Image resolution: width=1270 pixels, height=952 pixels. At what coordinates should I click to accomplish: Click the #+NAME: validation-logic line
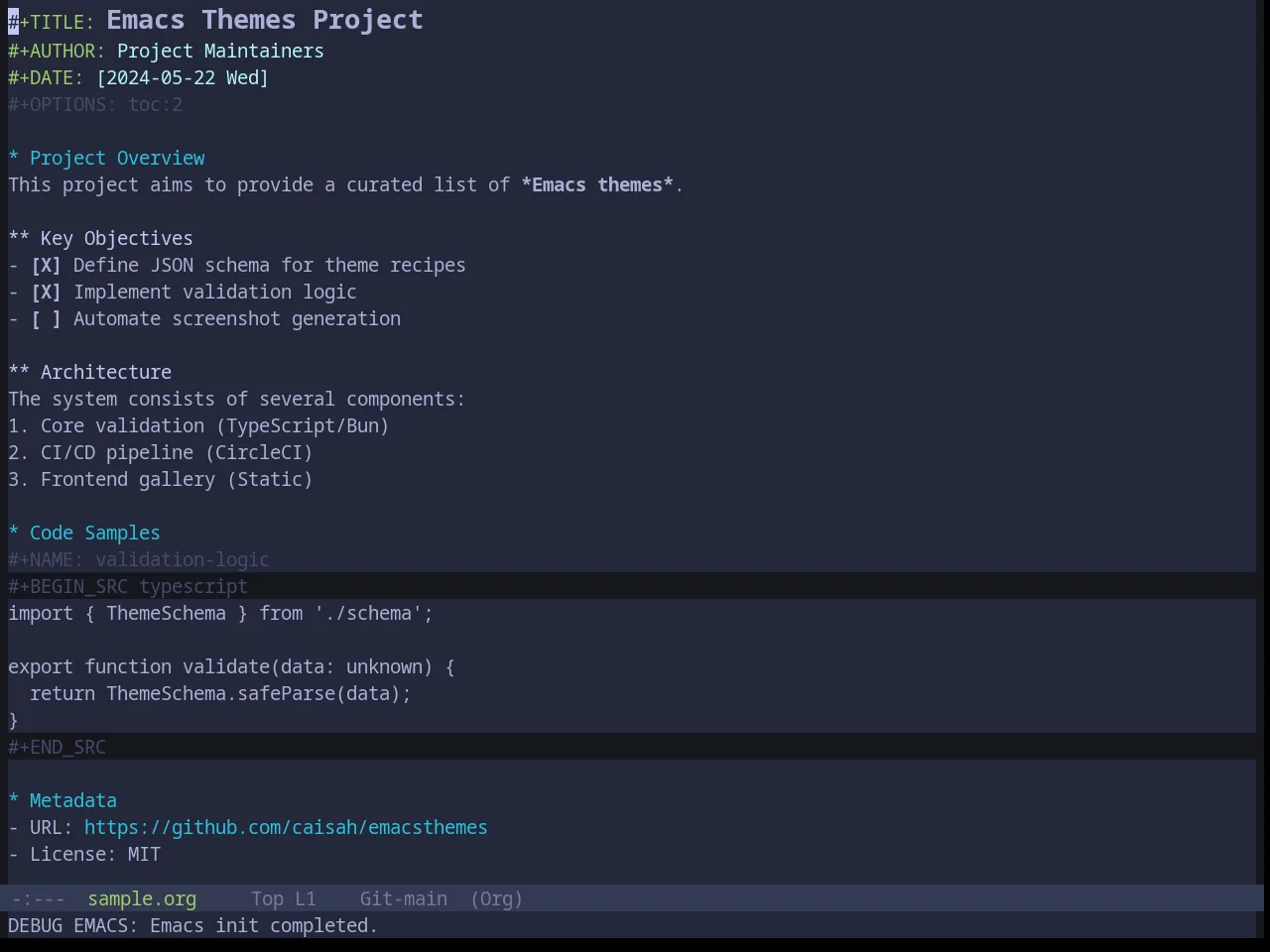click(139, 560)
